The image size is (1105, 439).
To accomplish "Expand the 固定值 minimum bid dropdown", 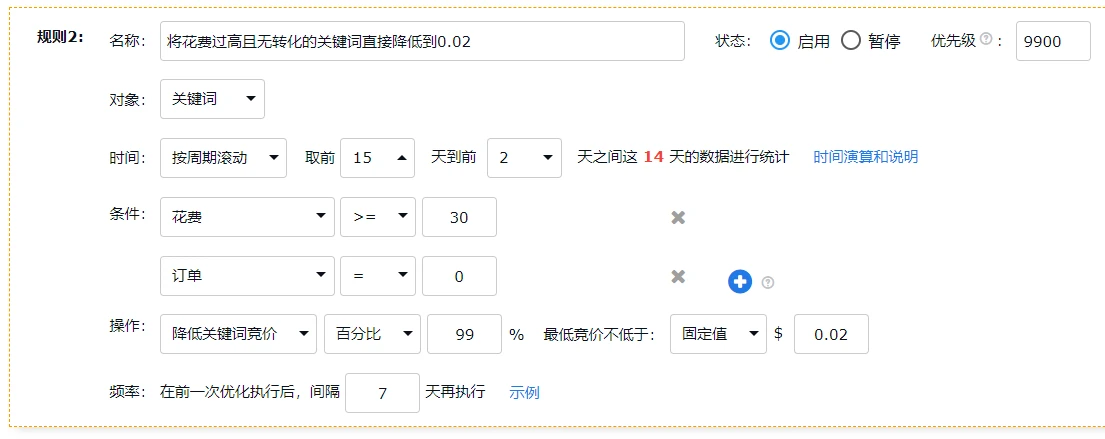I will (718, 334).
